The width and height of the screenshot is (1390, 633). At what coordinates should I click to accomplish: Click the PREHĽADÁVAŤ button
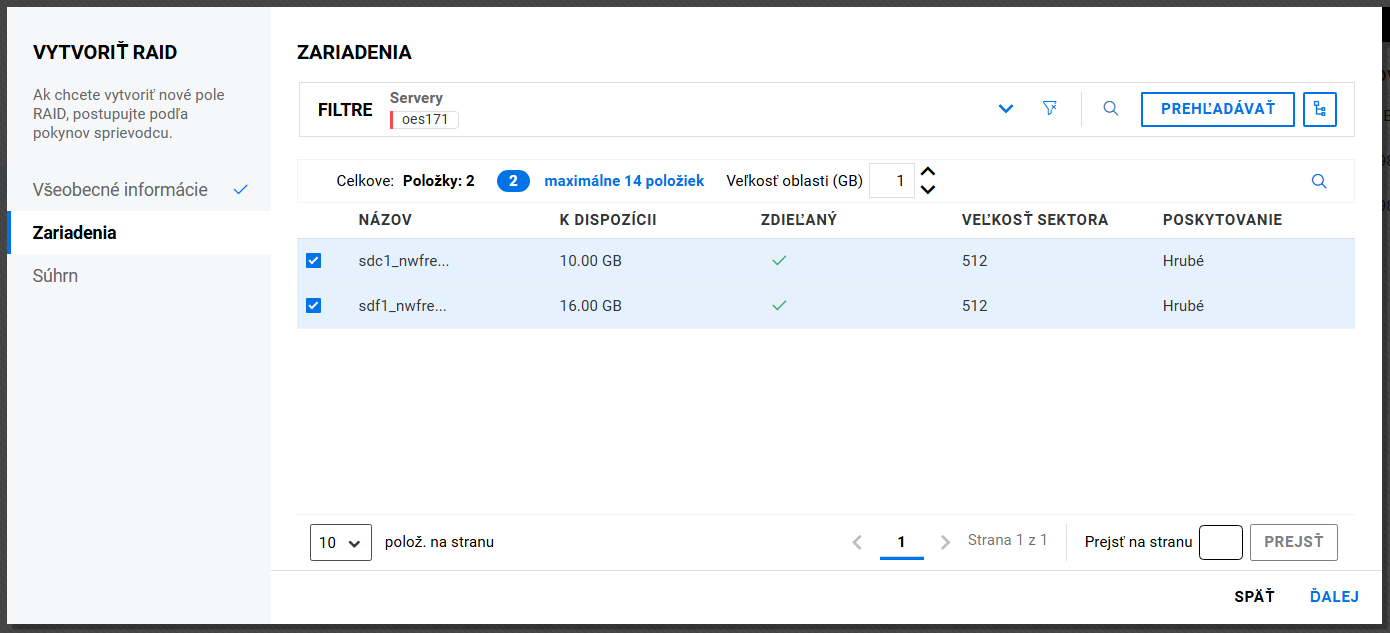[1217, 109]
